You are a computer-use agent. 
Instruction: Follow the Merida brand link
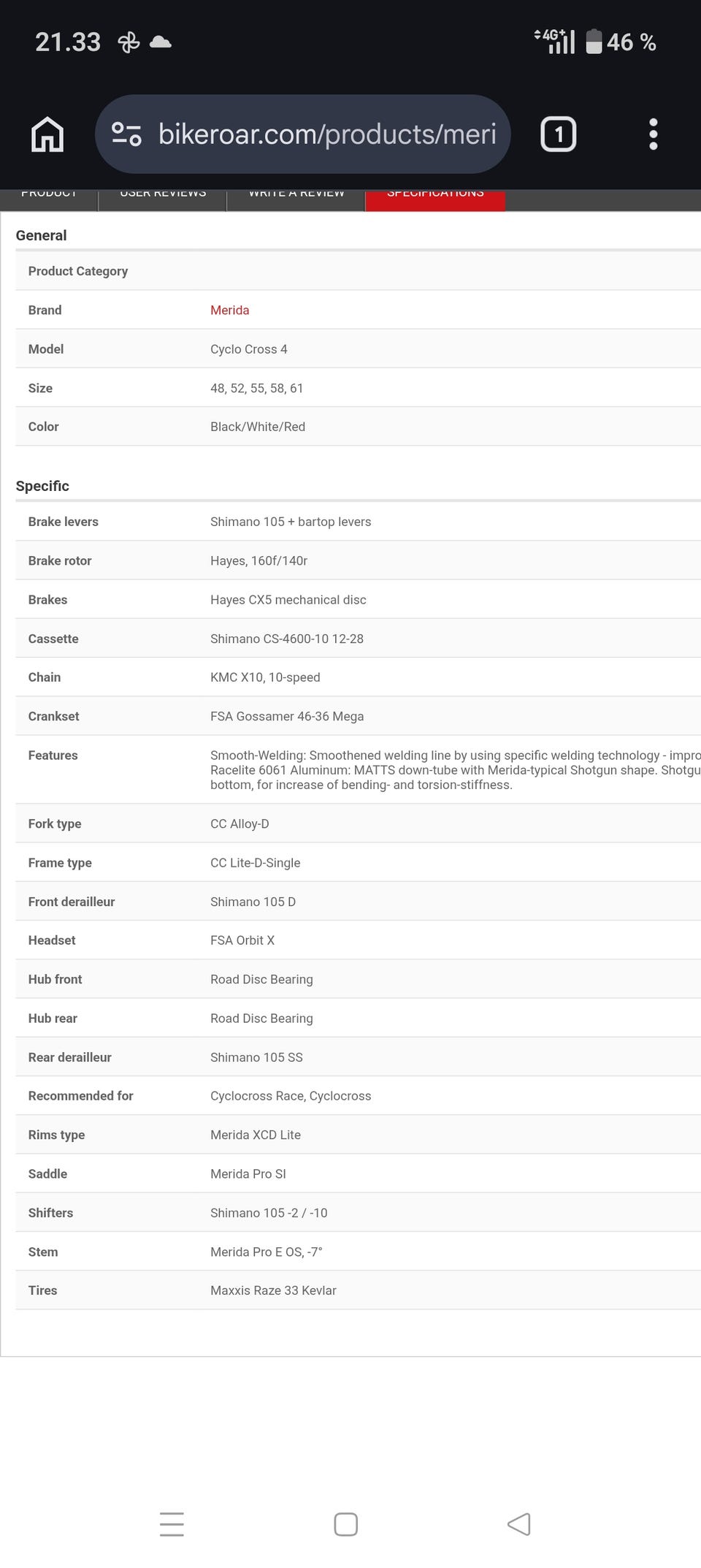tap(229, 310)
